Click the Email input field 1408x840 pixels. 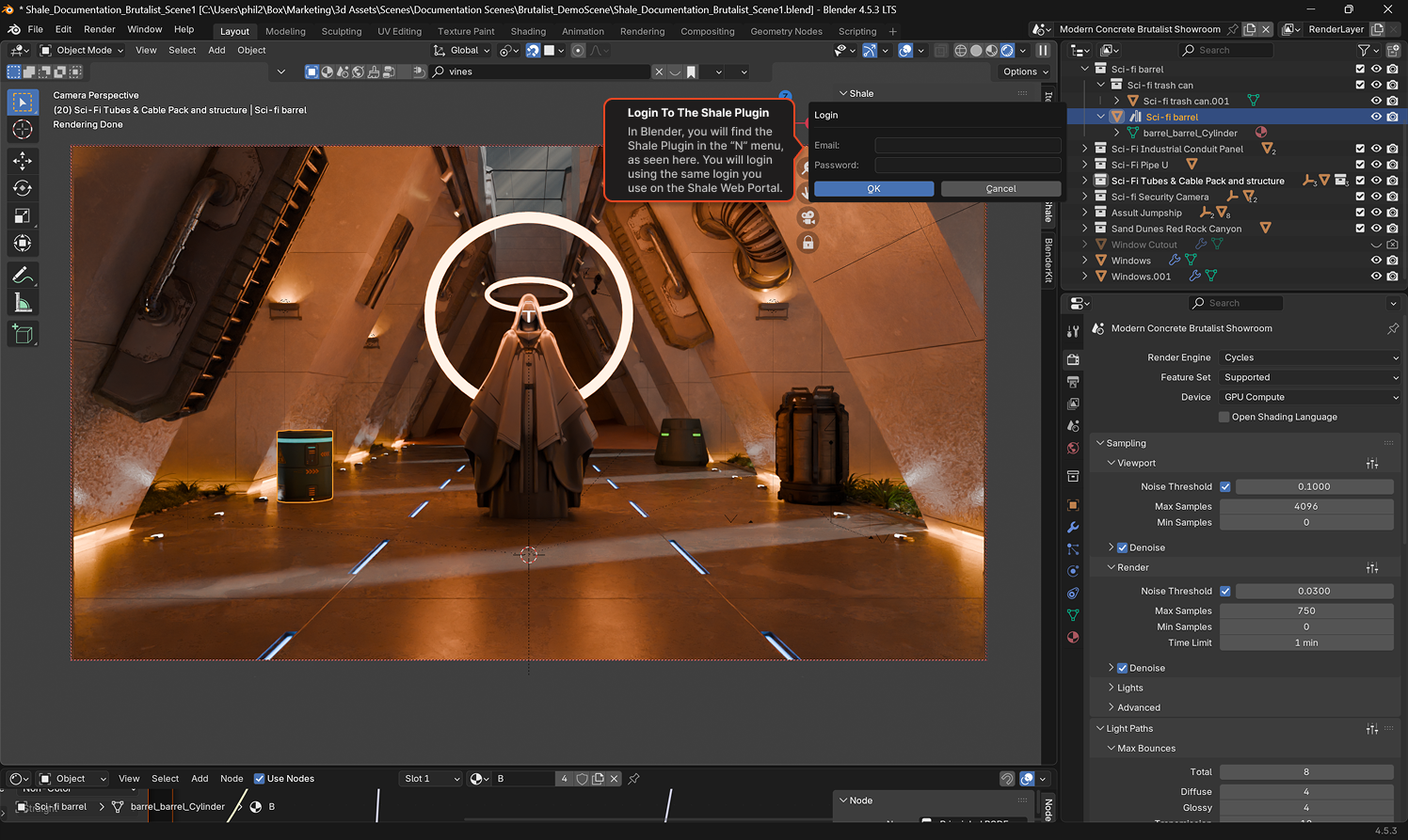968,145
